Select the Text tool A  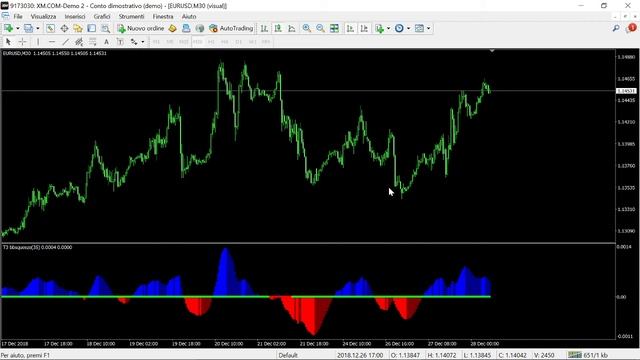[106, 42]
